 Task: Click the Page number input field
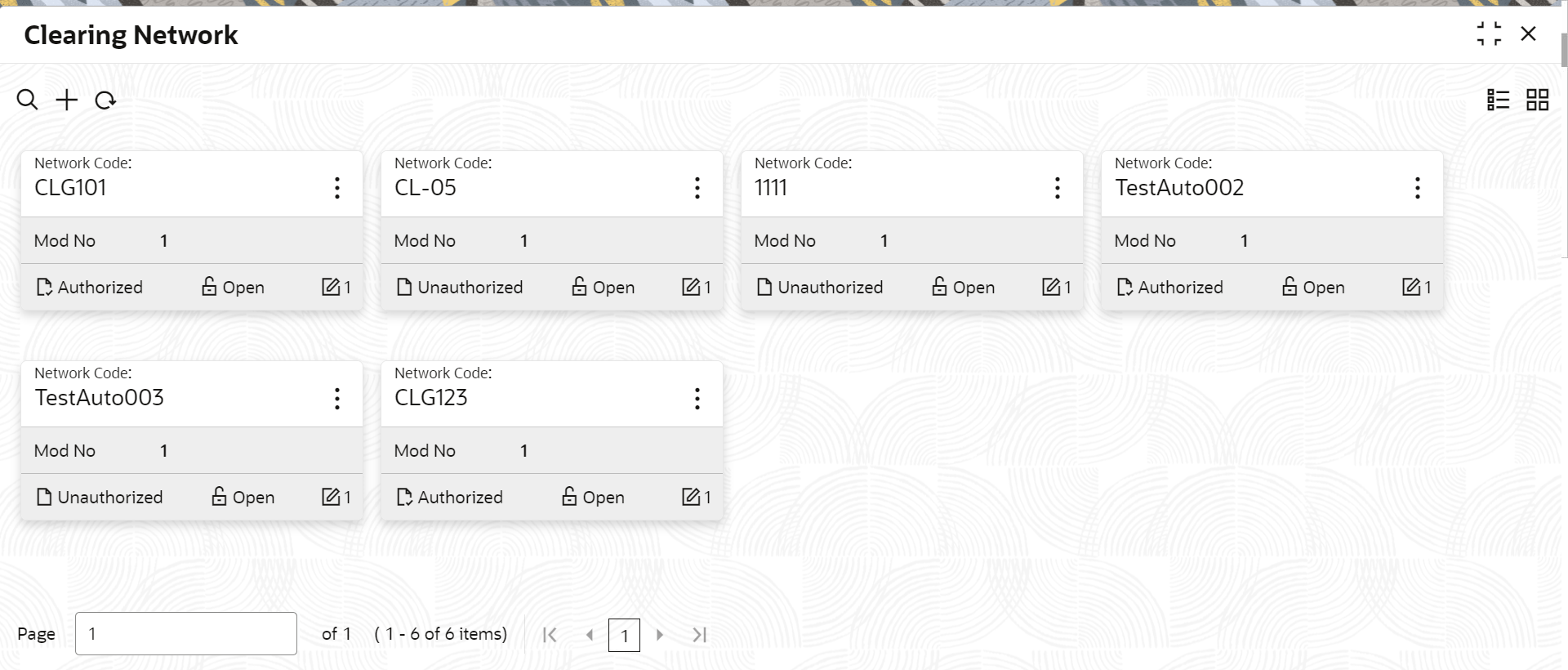tap(185, 634)
